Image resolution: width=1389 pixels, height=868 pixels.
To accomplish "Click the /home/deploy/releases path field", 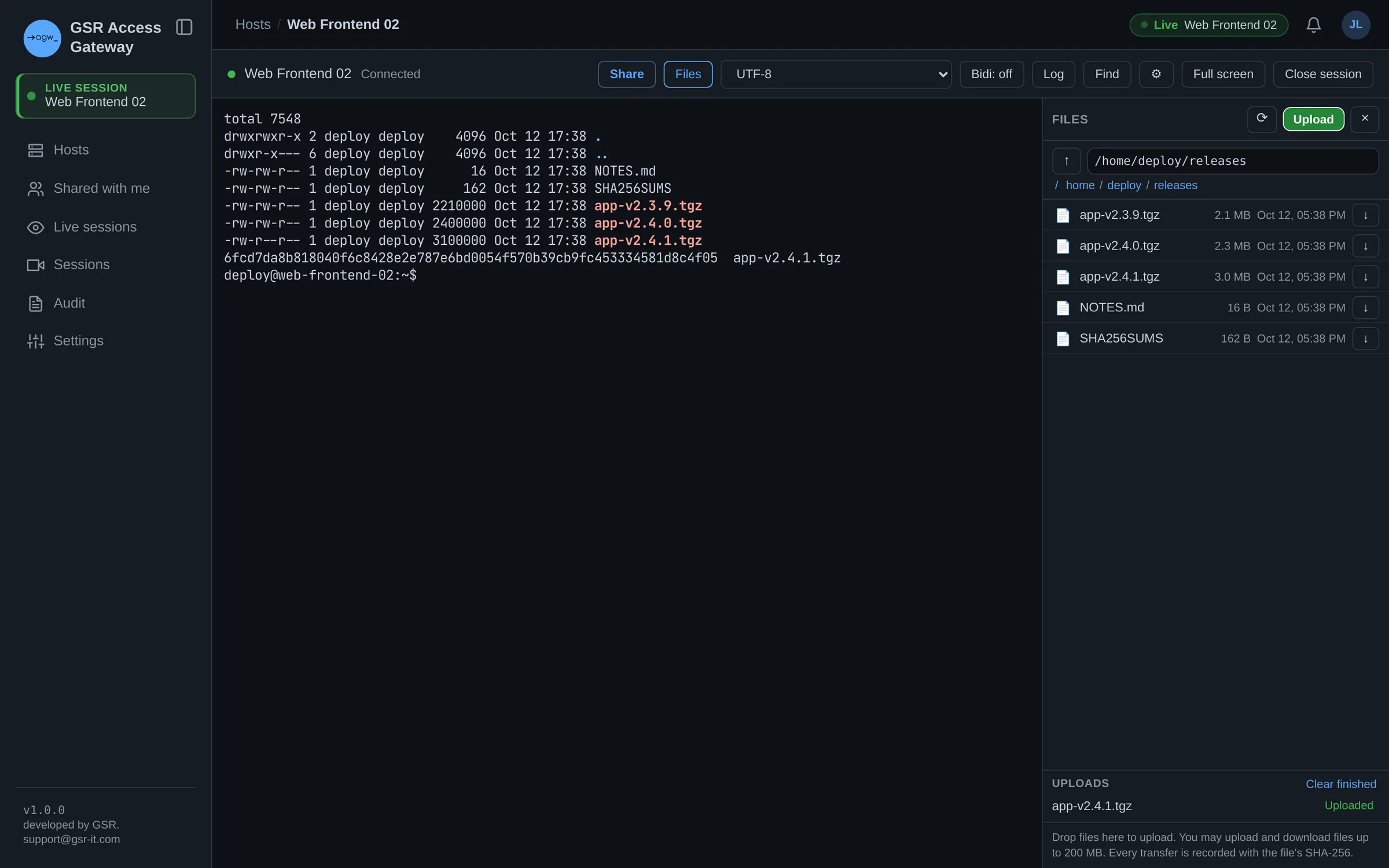I will [x=1233, y=161].
